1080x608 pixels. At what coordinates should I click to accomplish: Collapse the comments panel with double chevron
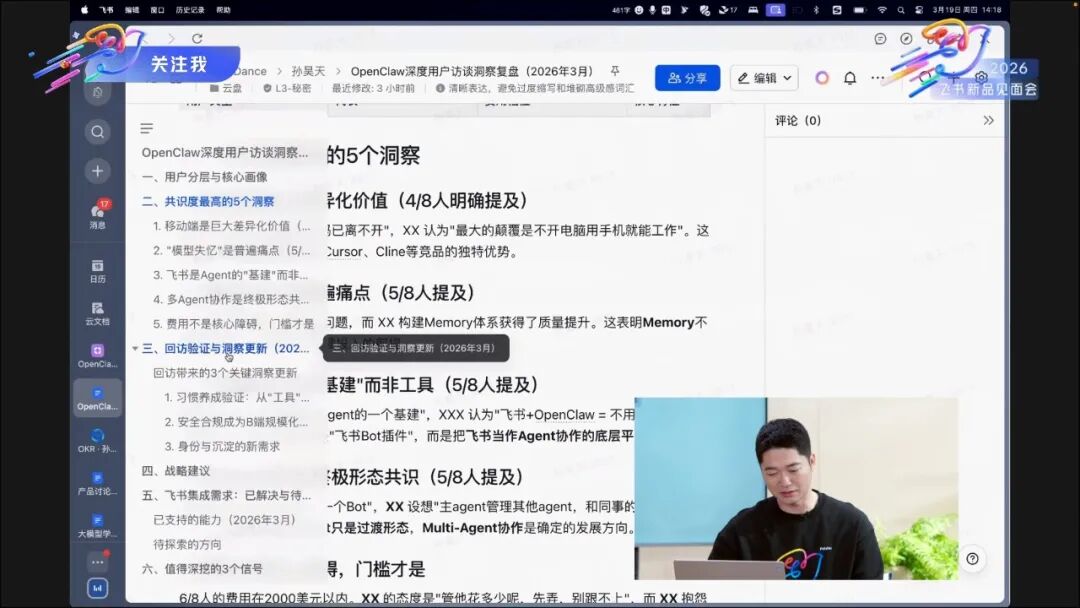(x=988, y=120)
